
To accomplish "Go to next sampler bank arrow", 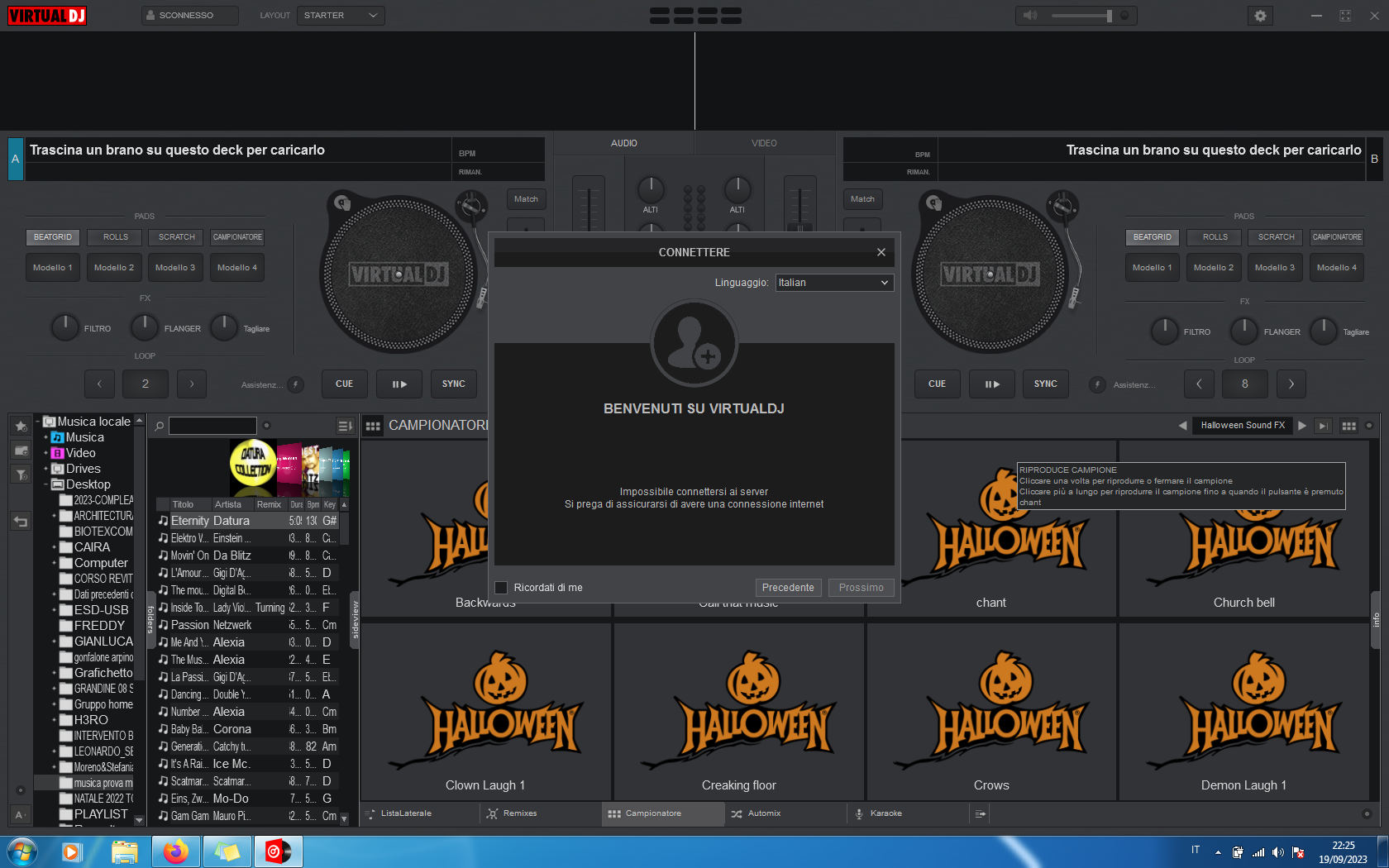I will 1302,426.
